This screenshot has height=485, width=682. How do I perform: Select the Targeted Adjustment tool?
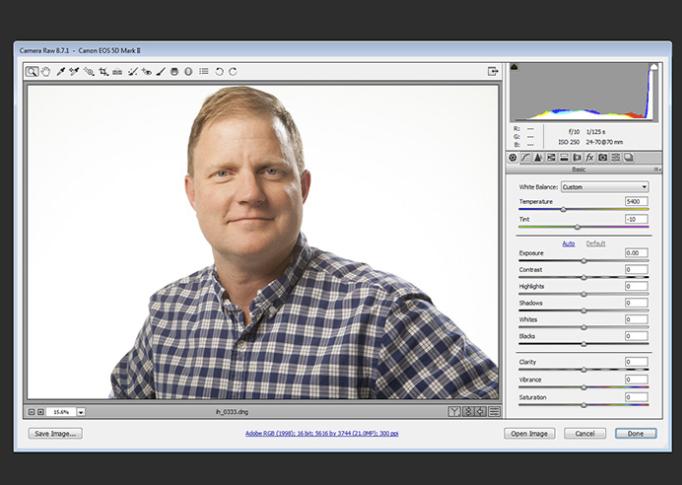tap(89, 72)
